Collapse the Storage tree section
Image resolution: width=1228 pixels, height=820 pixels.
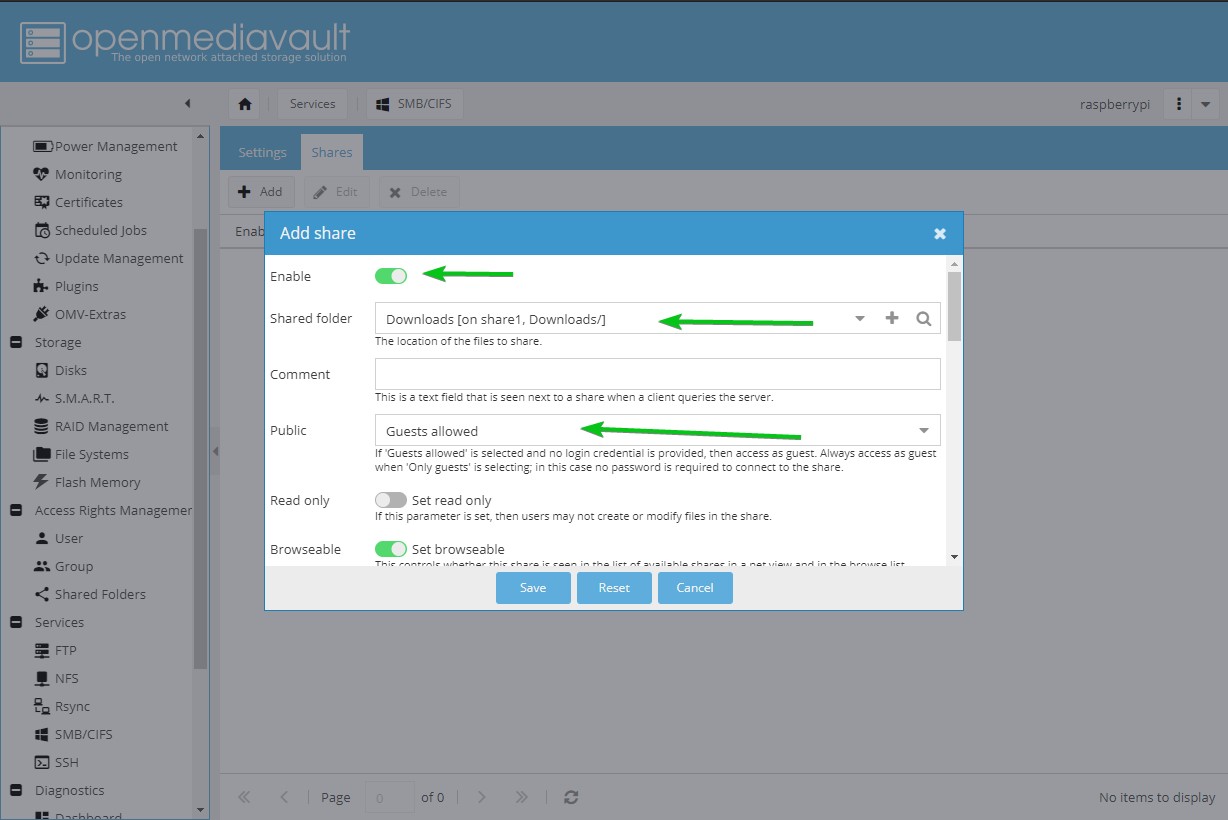click(16, 342)
